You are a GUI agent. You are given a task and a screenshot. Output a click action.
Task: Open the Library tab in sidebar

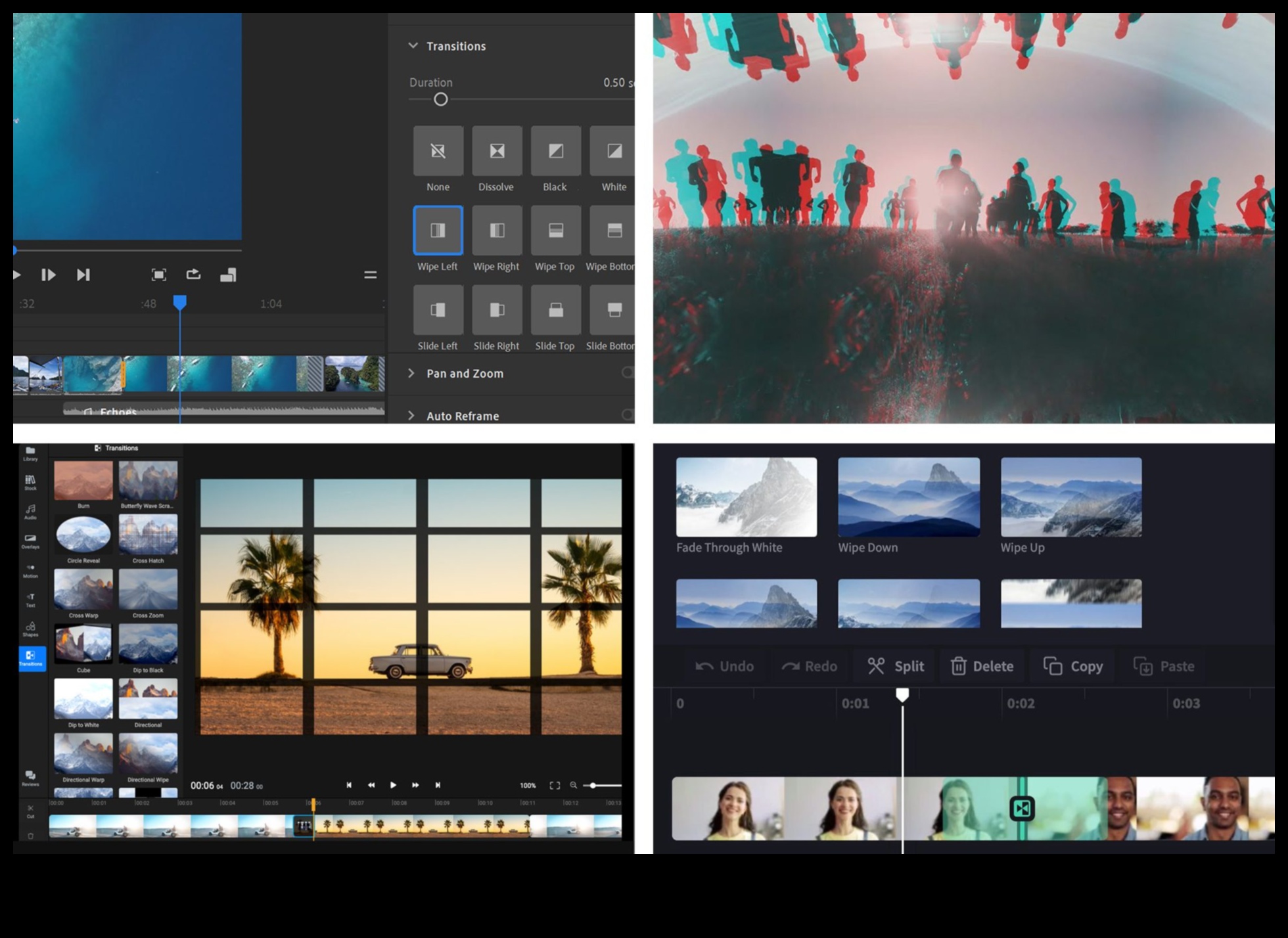click(30, 453)
